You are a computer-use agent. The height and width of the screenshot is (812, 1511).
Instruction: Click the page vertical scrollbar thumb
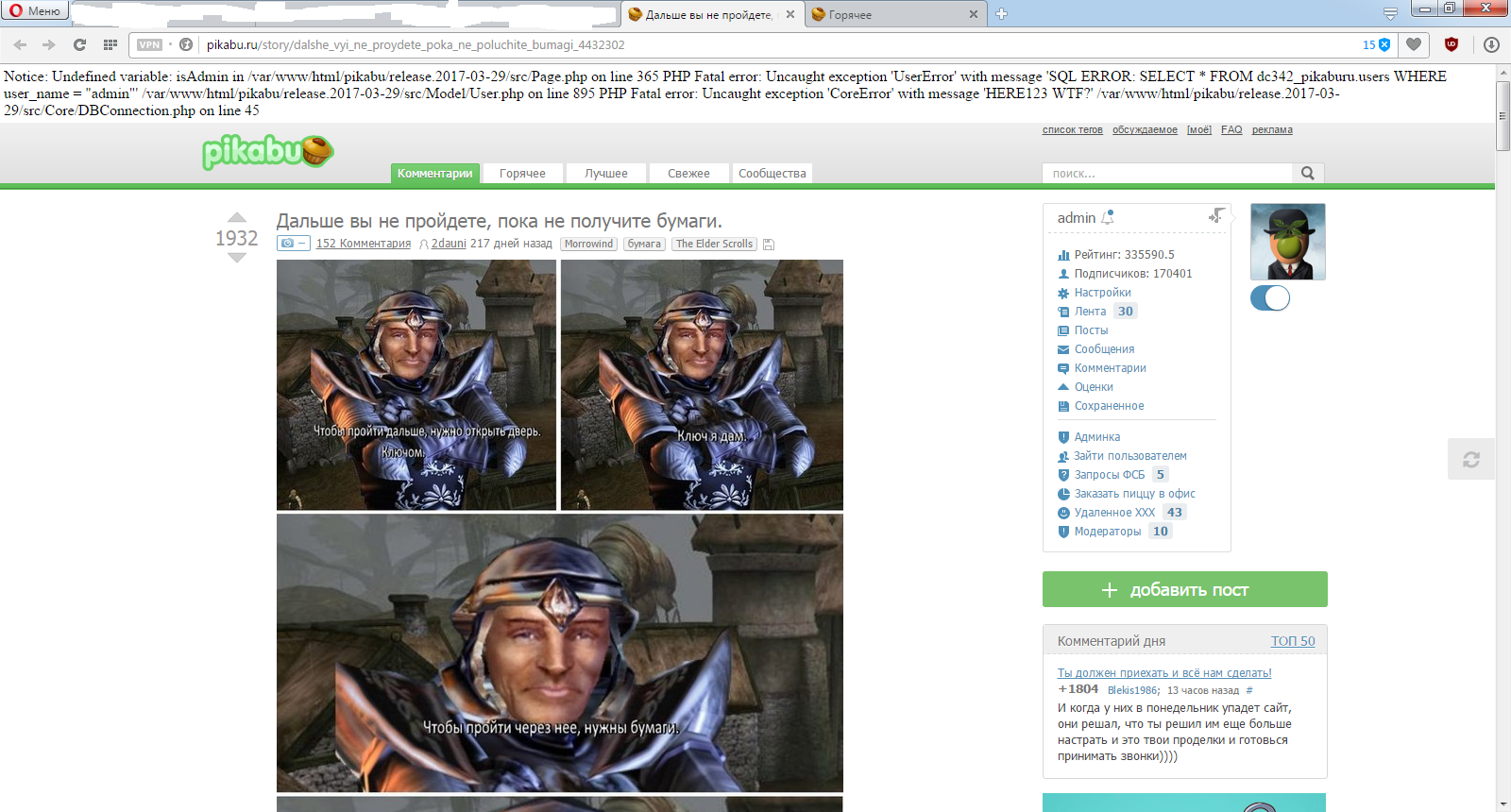1503,115
